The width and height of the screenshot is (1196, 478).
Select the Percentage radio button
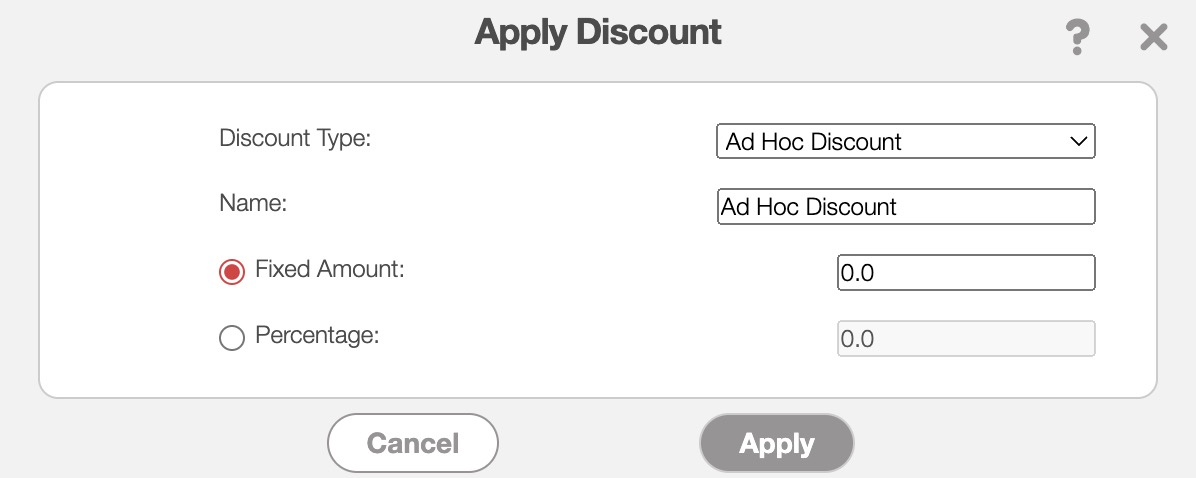point(232,338)
